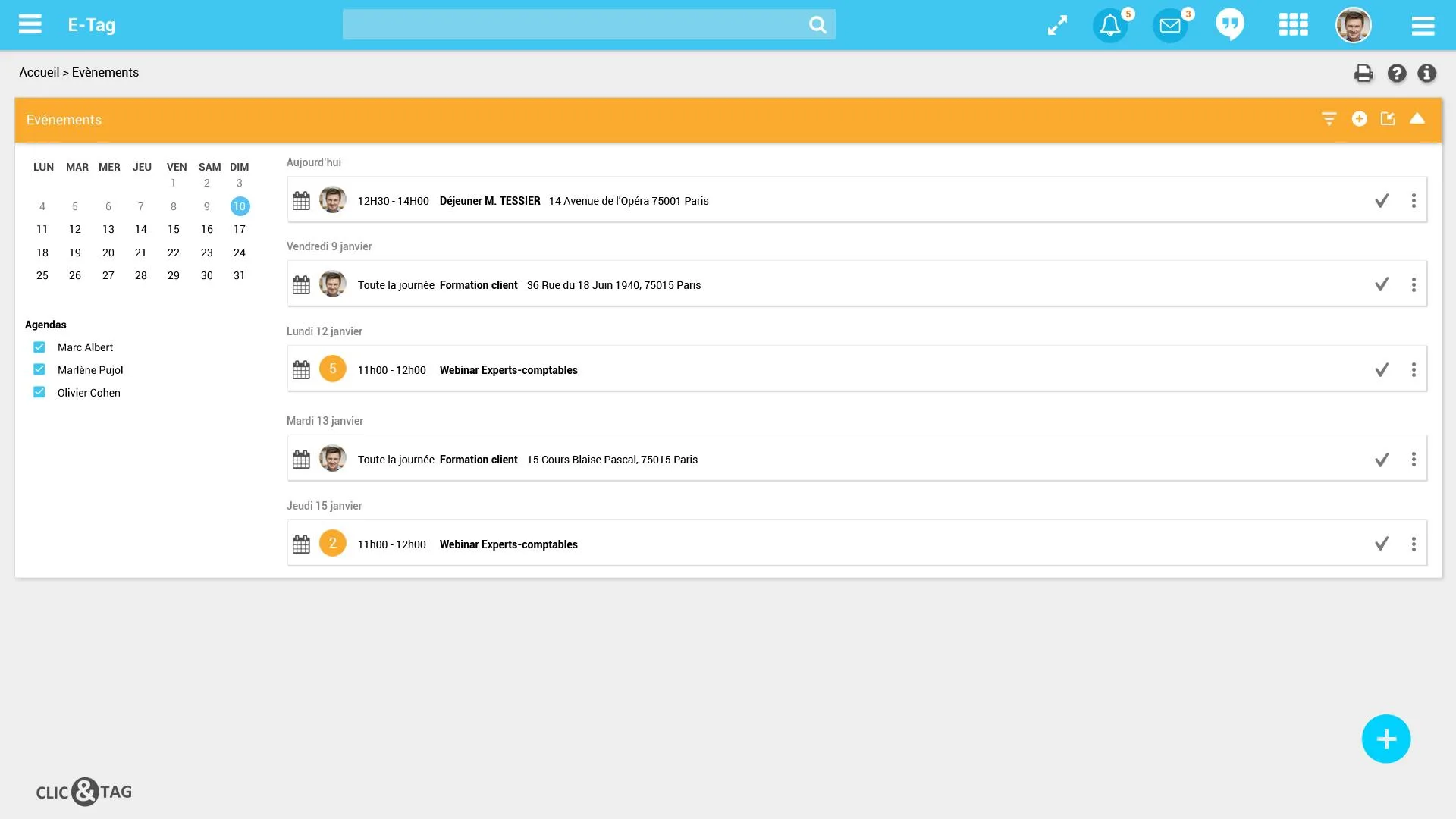The image size is (1456, 819).
Task: Mark Déjeuner M. TESSIER as done
Action: (x=1382, y=200)
